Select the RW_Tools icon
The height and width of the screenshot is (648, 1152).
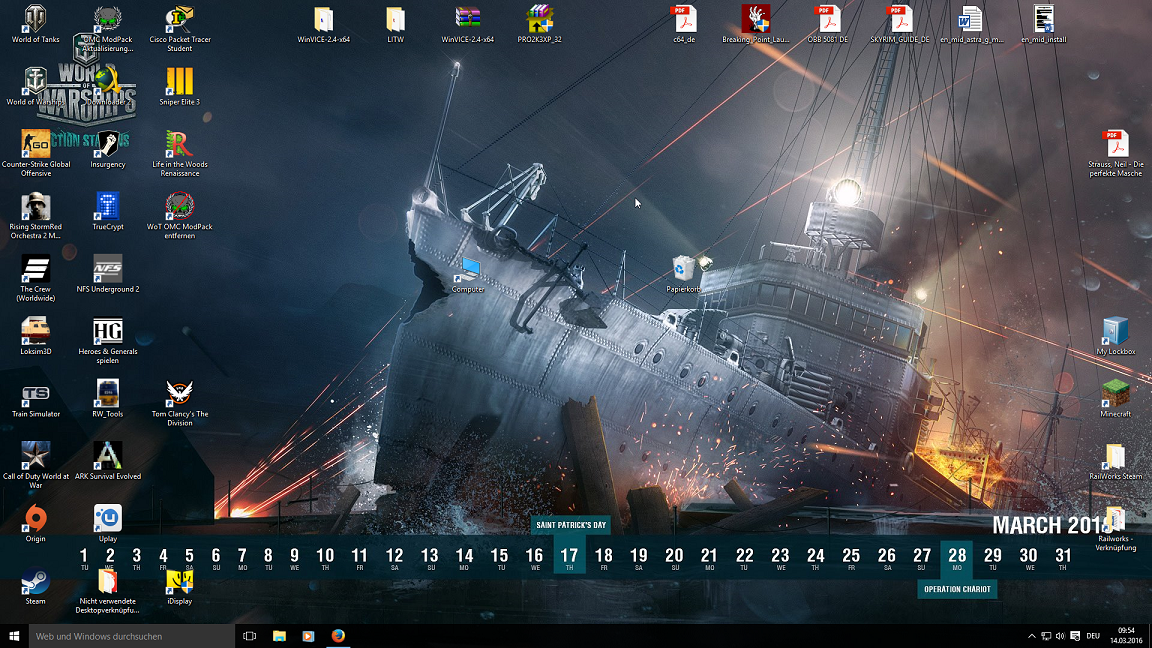tap(107, 398)
